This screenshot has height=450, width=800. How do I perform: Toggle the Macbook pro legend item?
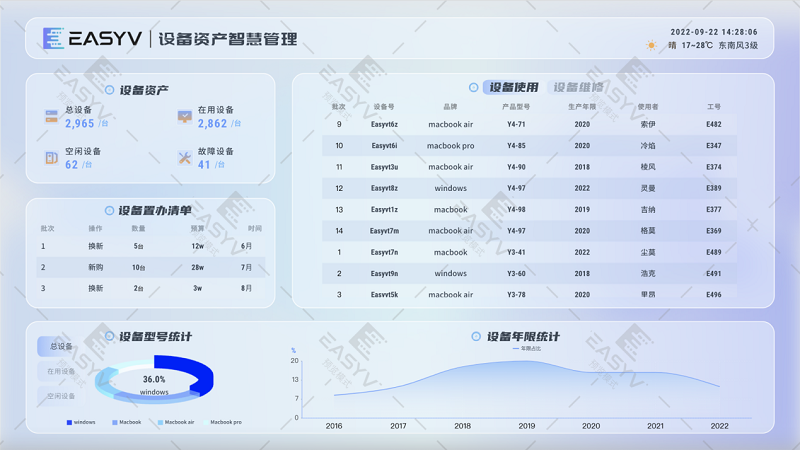tap(222, 423)
